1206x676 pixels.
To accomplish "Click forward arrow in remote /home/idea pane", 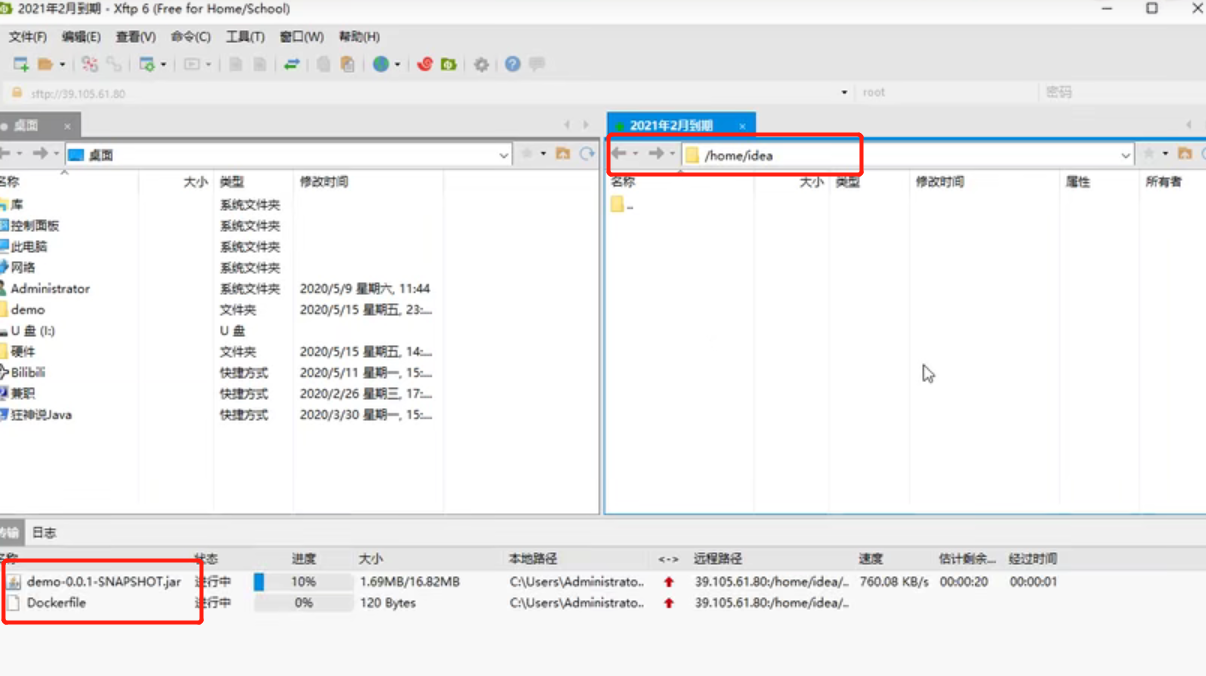I will 656,154.
